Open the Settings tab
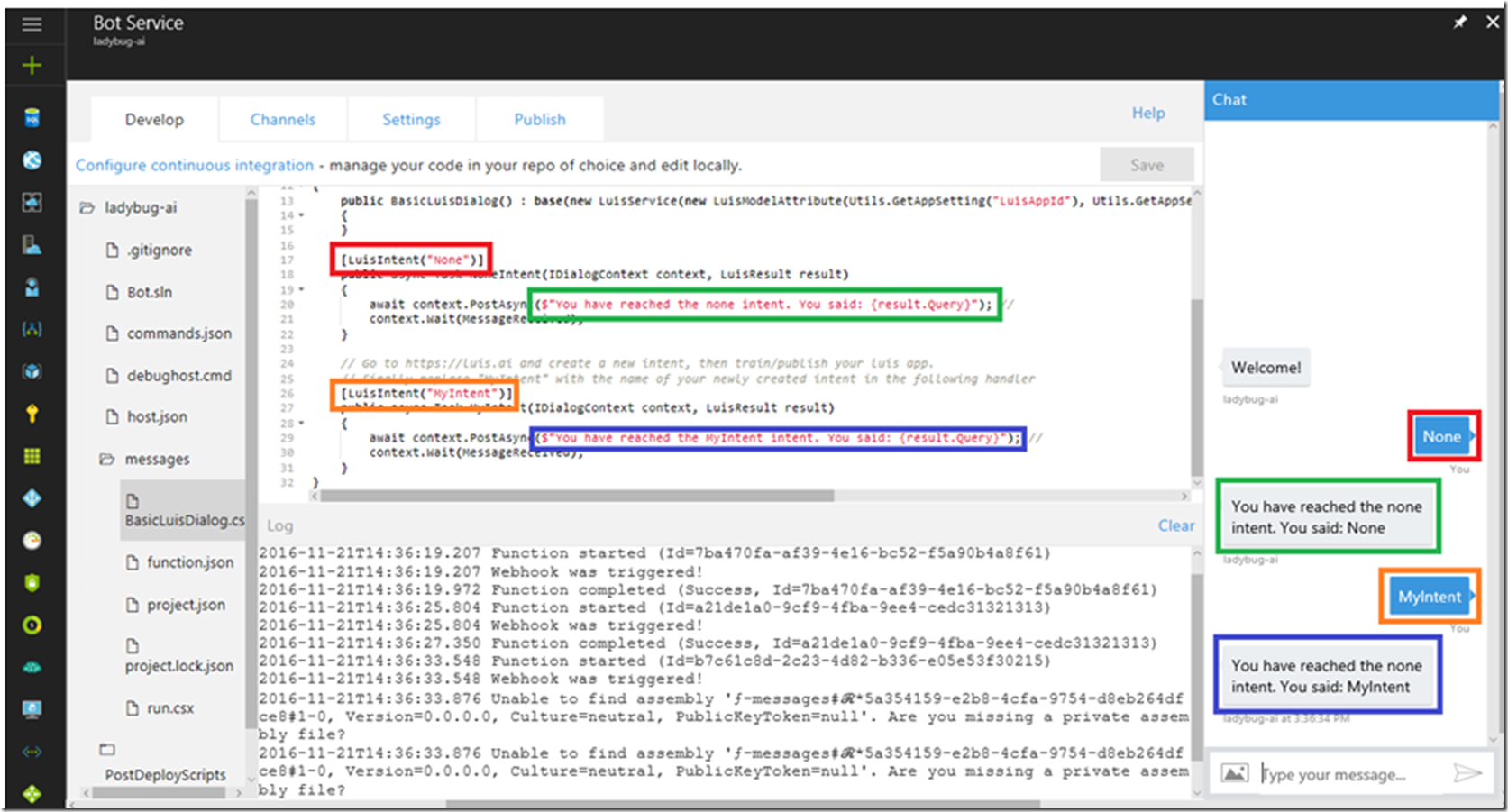Image resolution: width=1508 pixels, height=812 pixels. [x=411, y=119]
